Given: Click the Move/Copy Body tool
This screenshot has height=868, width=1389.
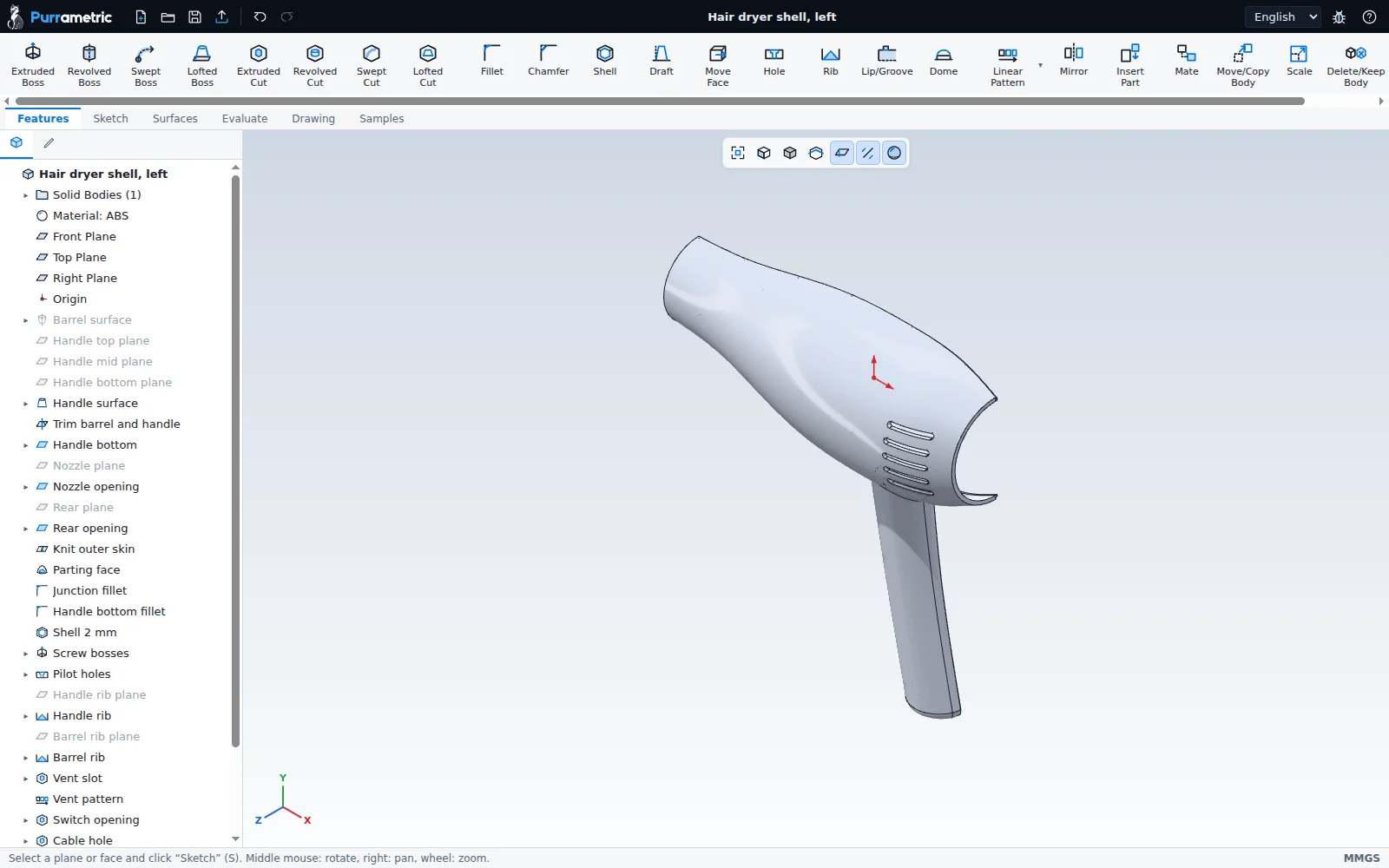Looking at the screenshot, I should click(x=1243, y=65).
